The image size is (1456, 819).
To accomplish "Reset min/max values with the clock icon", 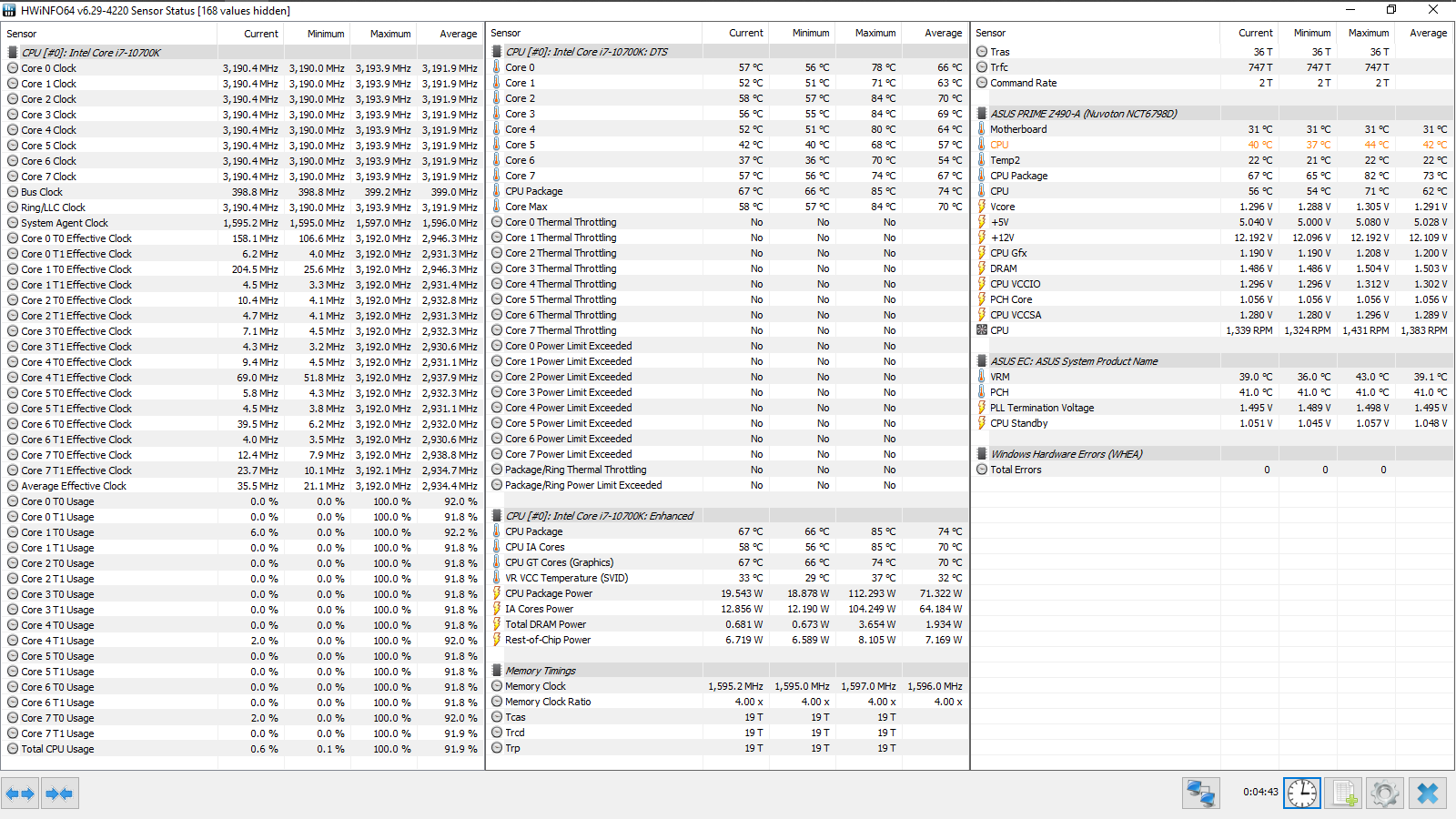I will 1302,794.
